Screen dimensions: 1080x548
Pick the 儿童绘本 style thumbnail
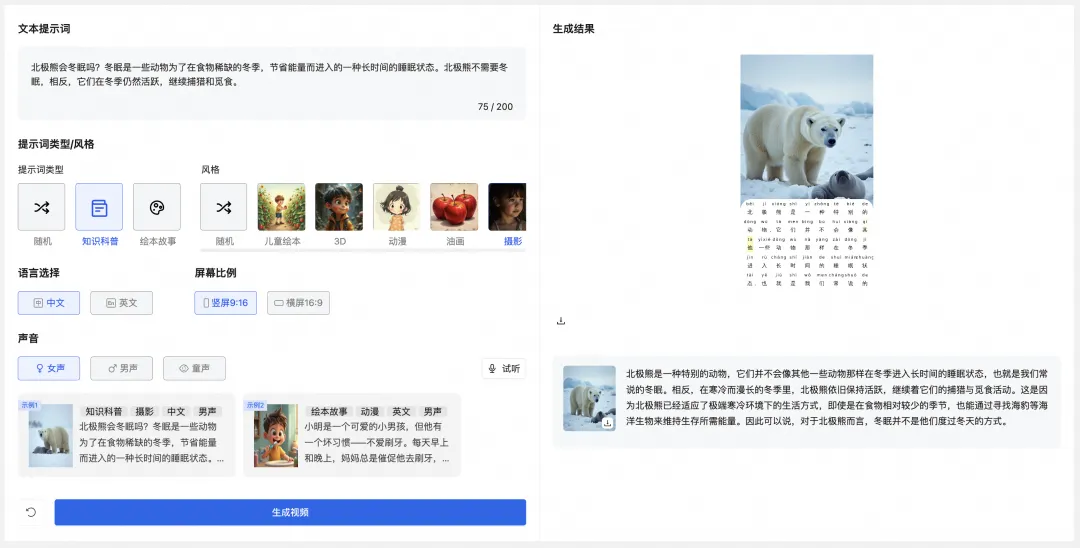tap(281, 207)
